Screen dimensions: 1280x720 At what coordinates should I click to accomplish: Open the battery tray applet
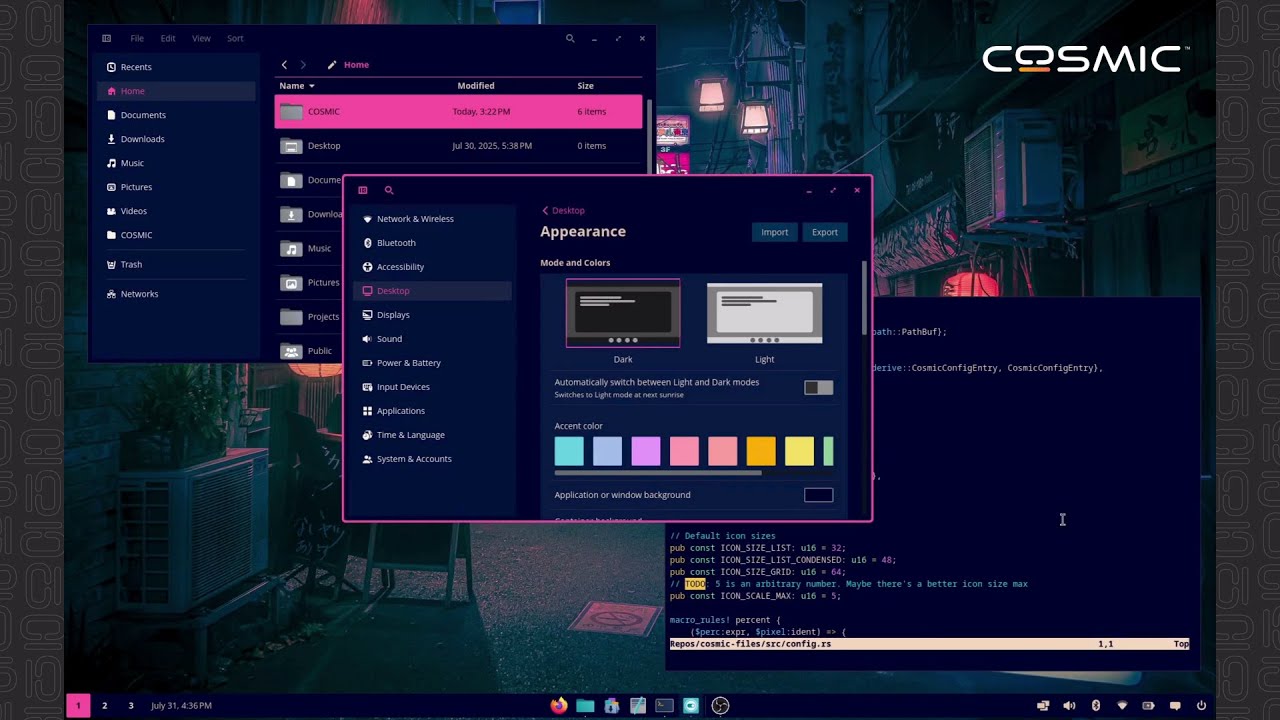tap(1148, 705)
